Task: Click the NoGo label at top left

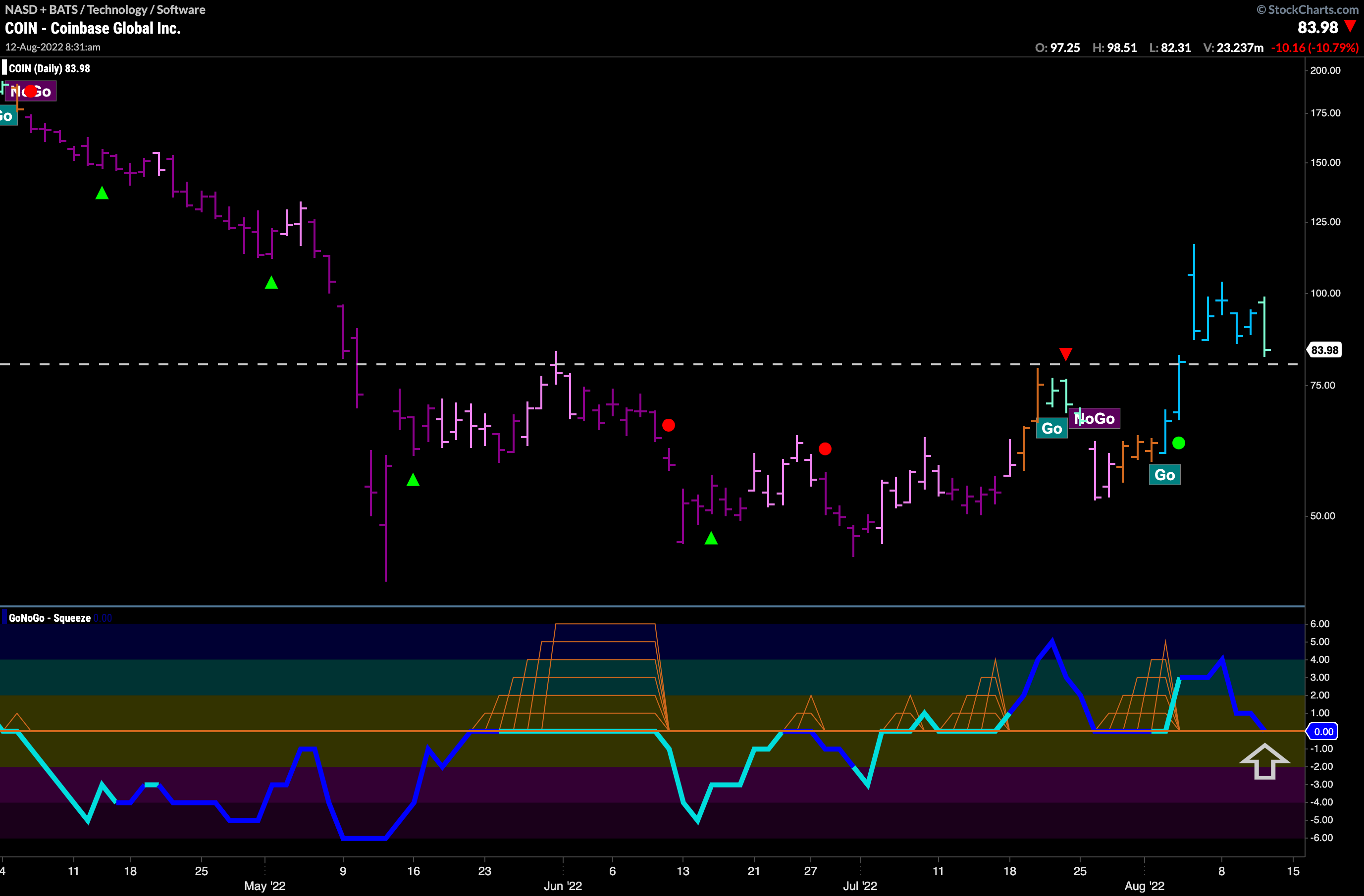Action: click(x=31, y=92)
